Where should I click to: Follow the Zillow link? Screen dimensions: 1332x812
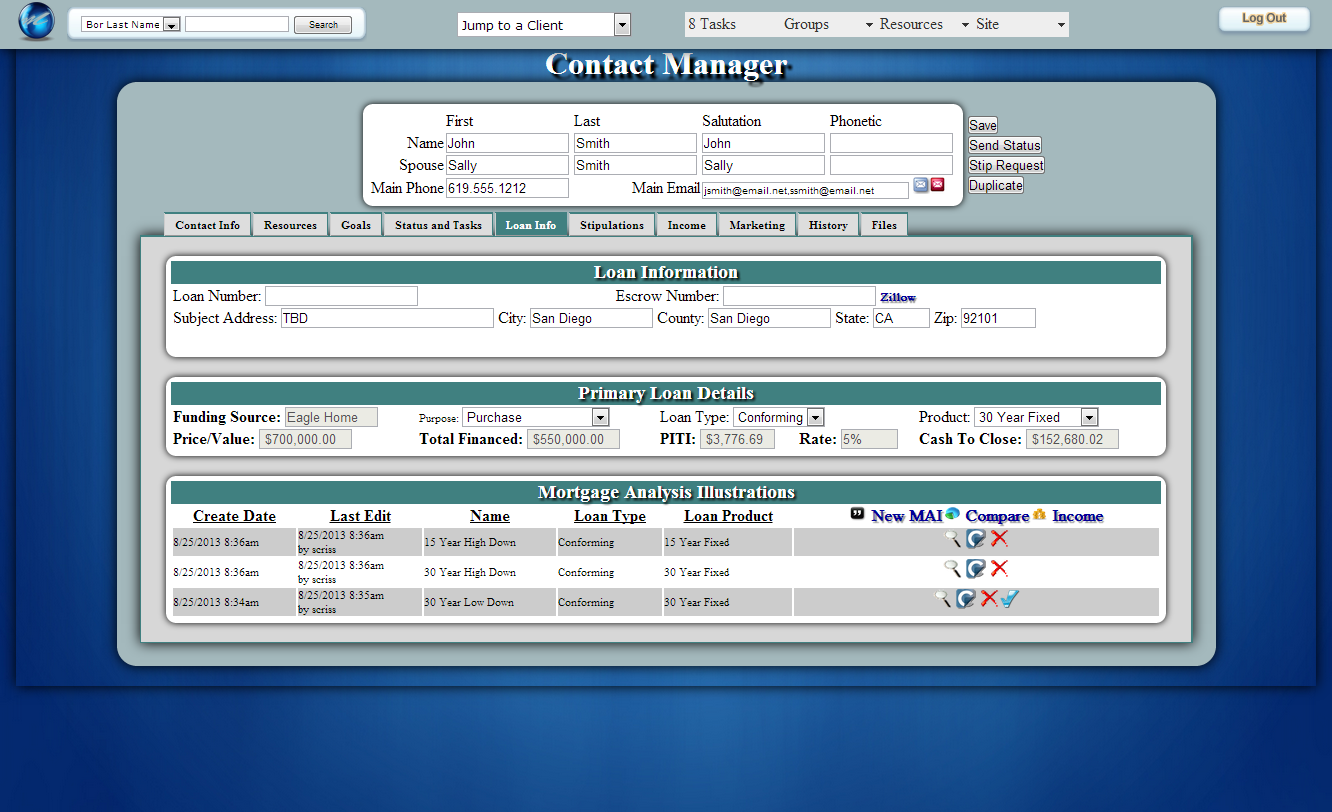point(897,298)
